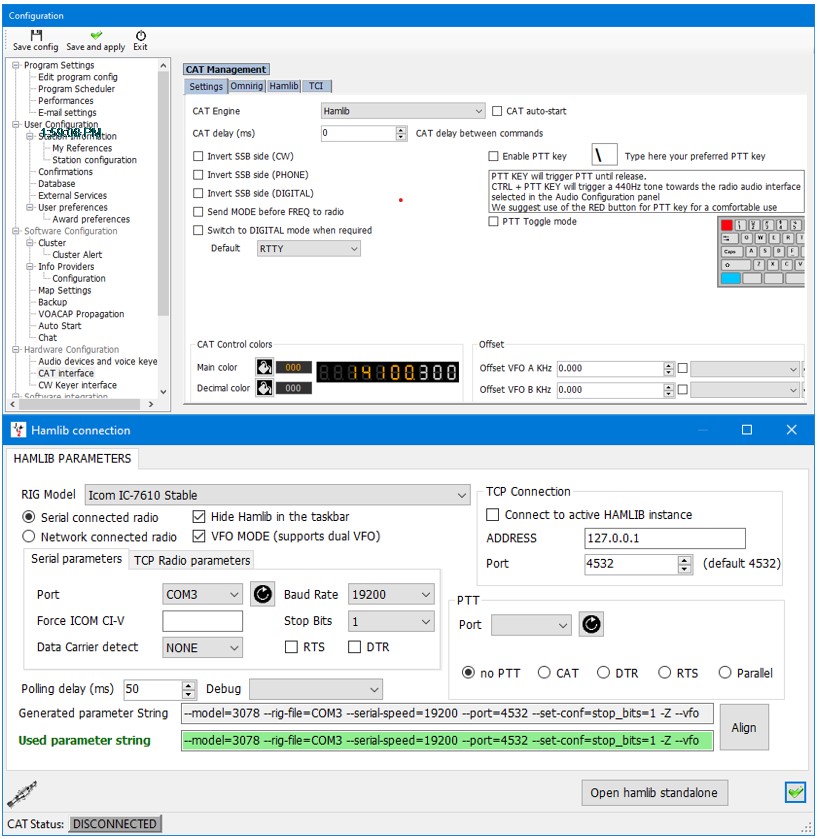Image resolution: width=820 pixels, height=839 pixels.
Task: Enable Switch to DIGITAL mode when required
Action: (x=198, y=230)
